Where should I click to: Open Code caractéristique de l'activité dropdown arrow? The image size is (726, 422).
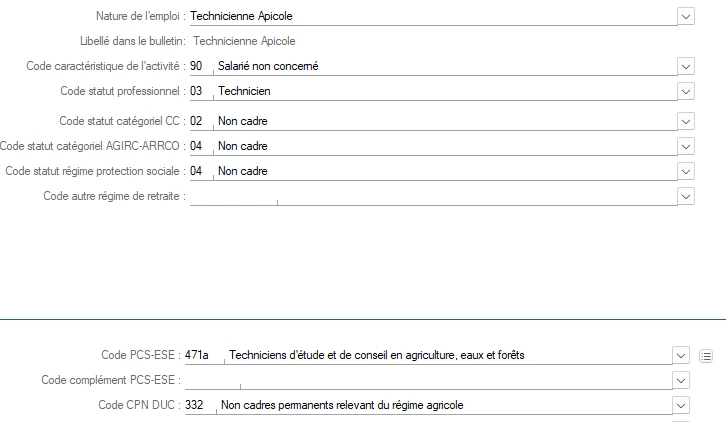click(685, 66)
